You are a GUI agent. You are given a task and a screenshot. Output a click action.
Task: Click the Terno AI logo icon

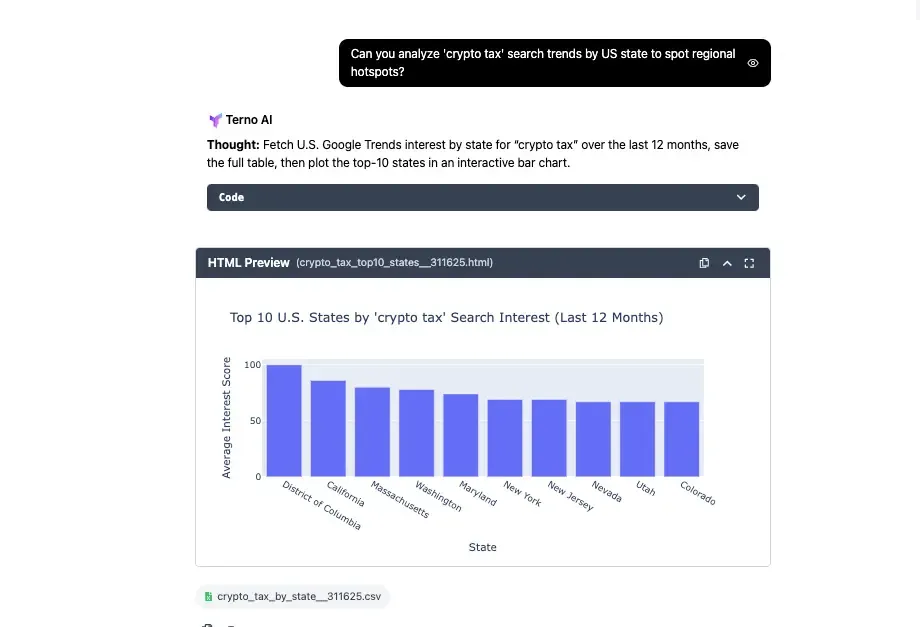(x=215, y=120)
